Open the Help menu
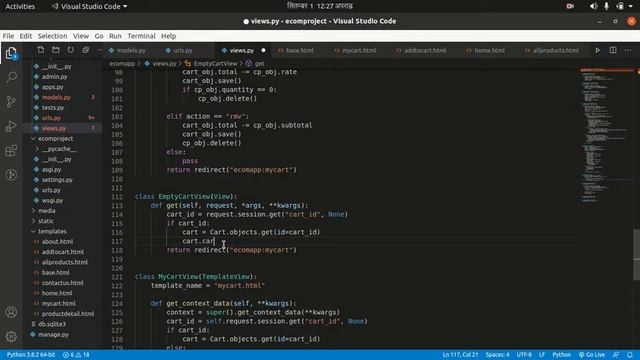 (x=168, y=36)
